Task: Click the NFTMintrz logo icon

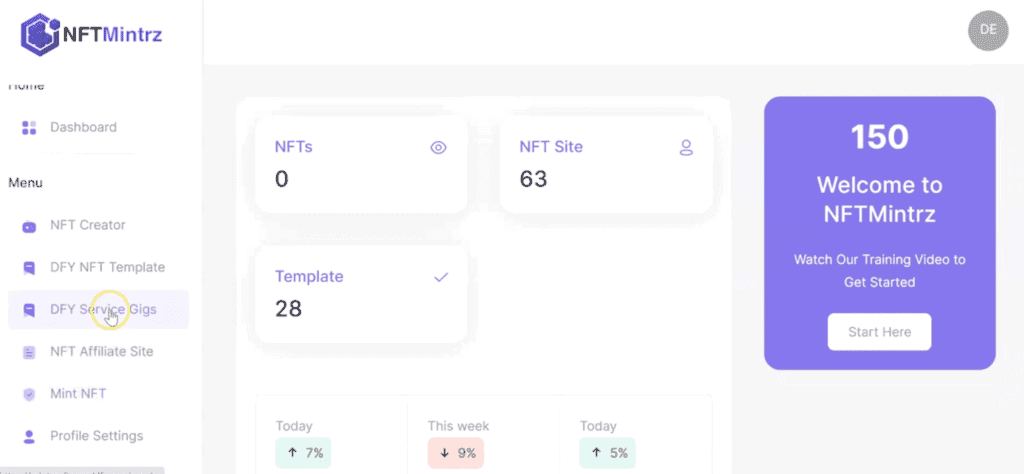Action: click(41, 34)
